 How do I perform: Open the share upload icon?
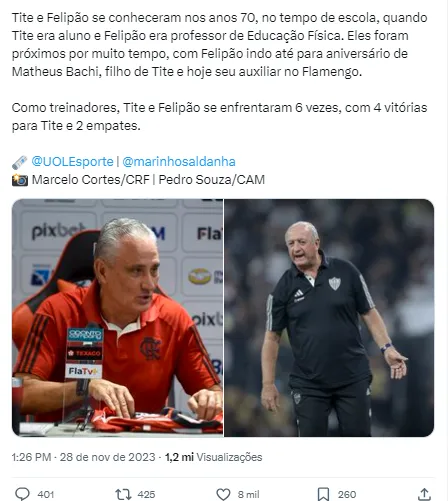pyautogui.click(x=424, y=494)
